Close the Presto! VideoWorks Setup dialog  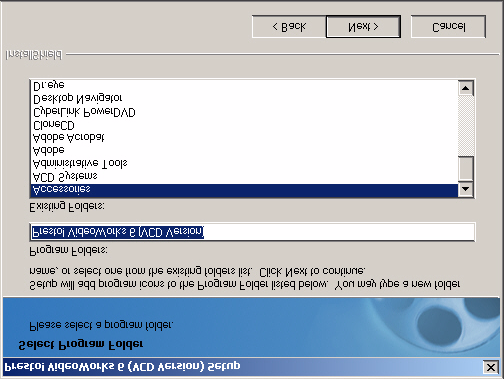coord(491,367)
